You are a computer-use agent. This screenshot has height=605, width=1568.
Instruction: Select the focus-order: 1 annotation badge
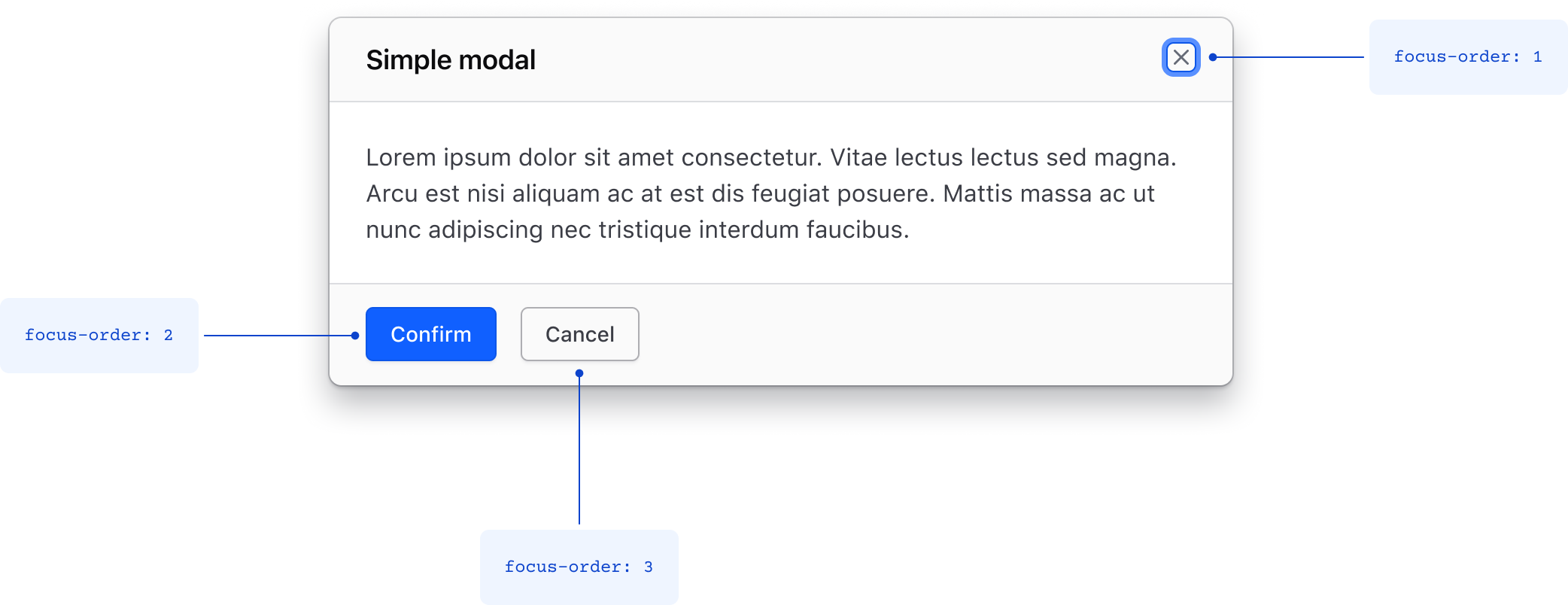pos(1467,57)
